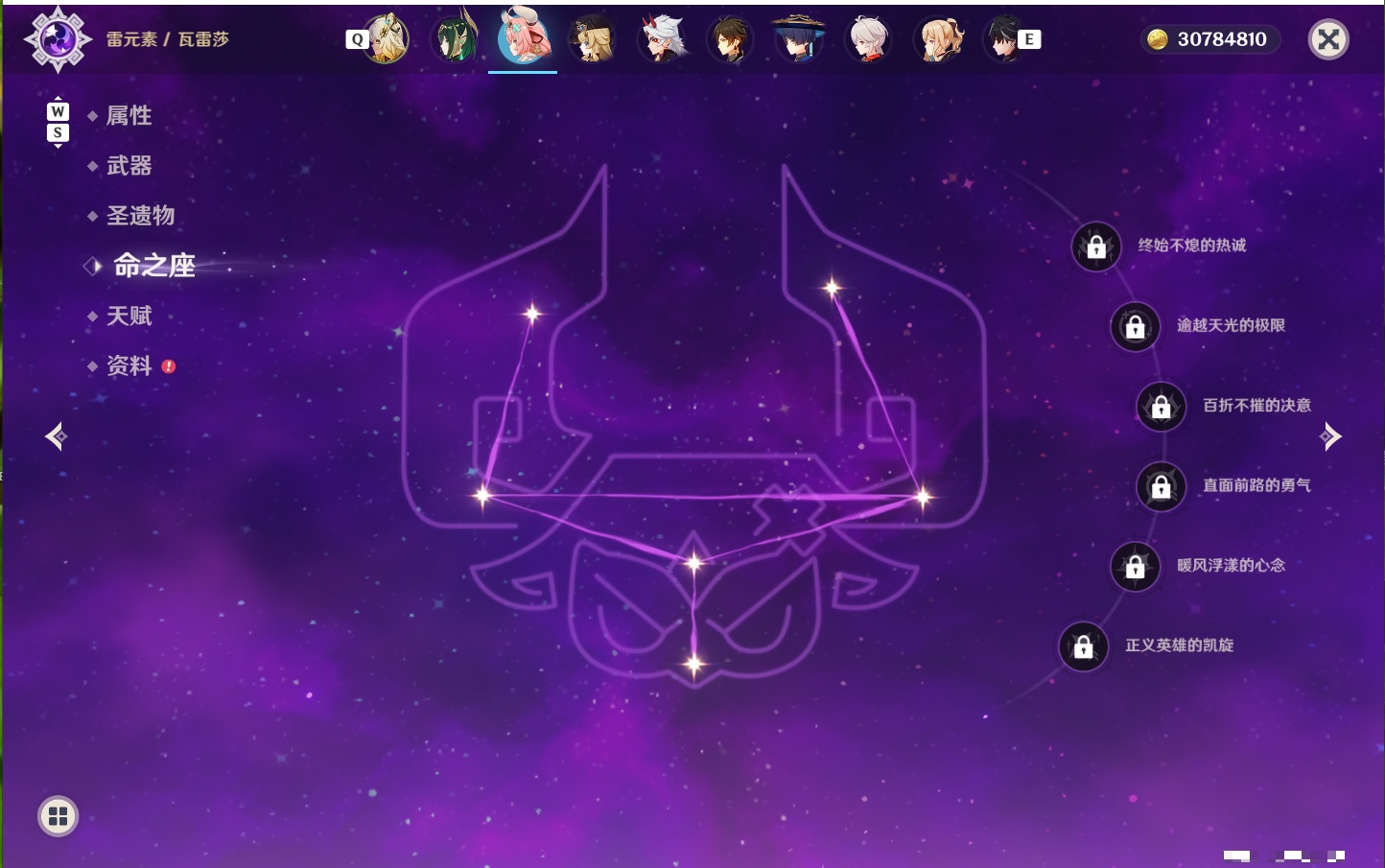The width and height of the screenshot is (1385, 868).
Task: Select the blonde ponytail character avatar
Action: point(939,38)
